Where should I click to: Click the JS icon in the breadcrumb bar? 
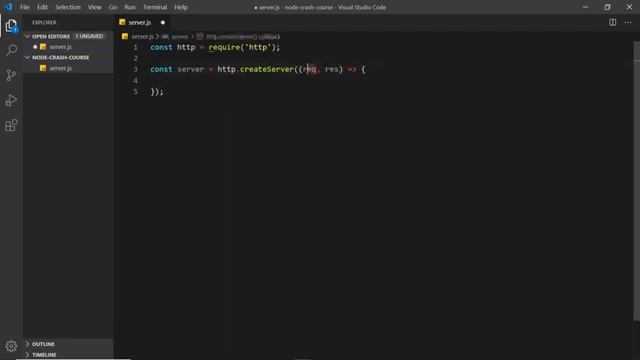click(125, 36)
